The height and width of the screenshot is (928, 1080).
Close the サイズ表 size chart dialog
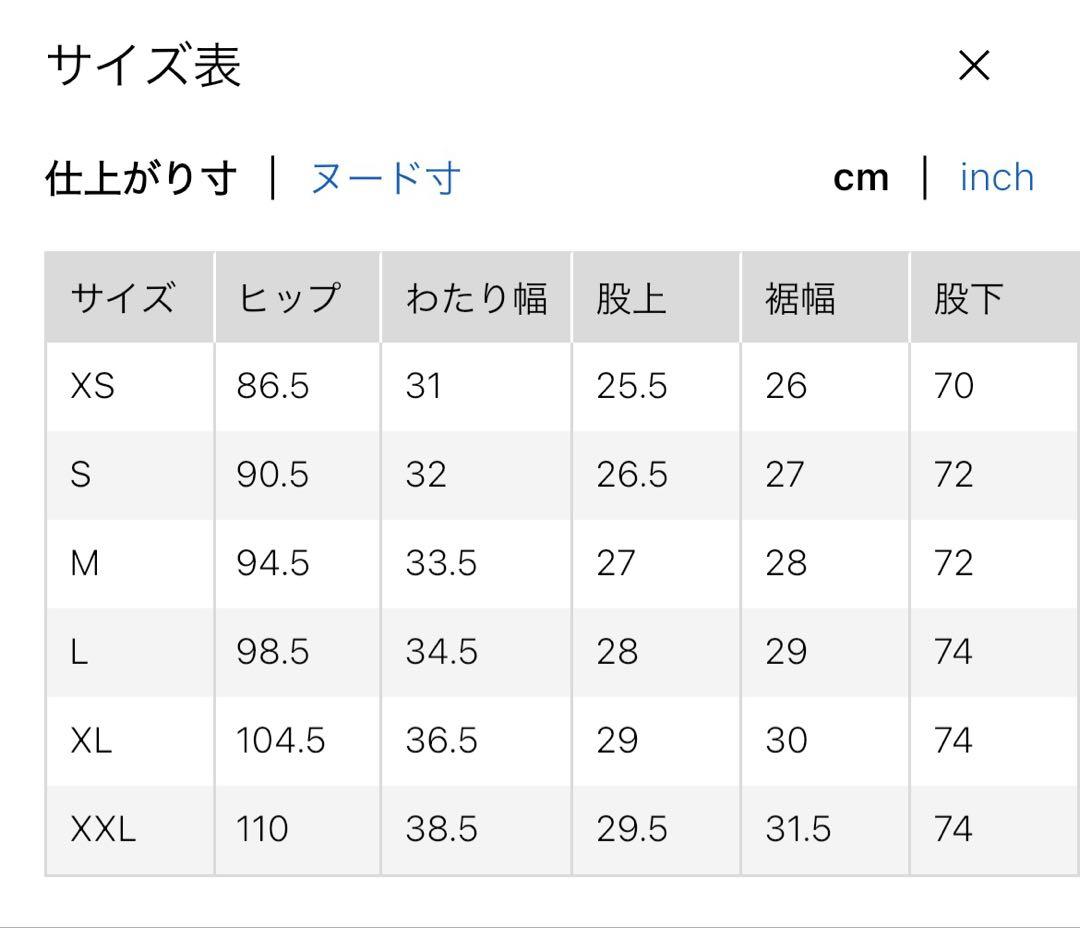tap(973, 66)
